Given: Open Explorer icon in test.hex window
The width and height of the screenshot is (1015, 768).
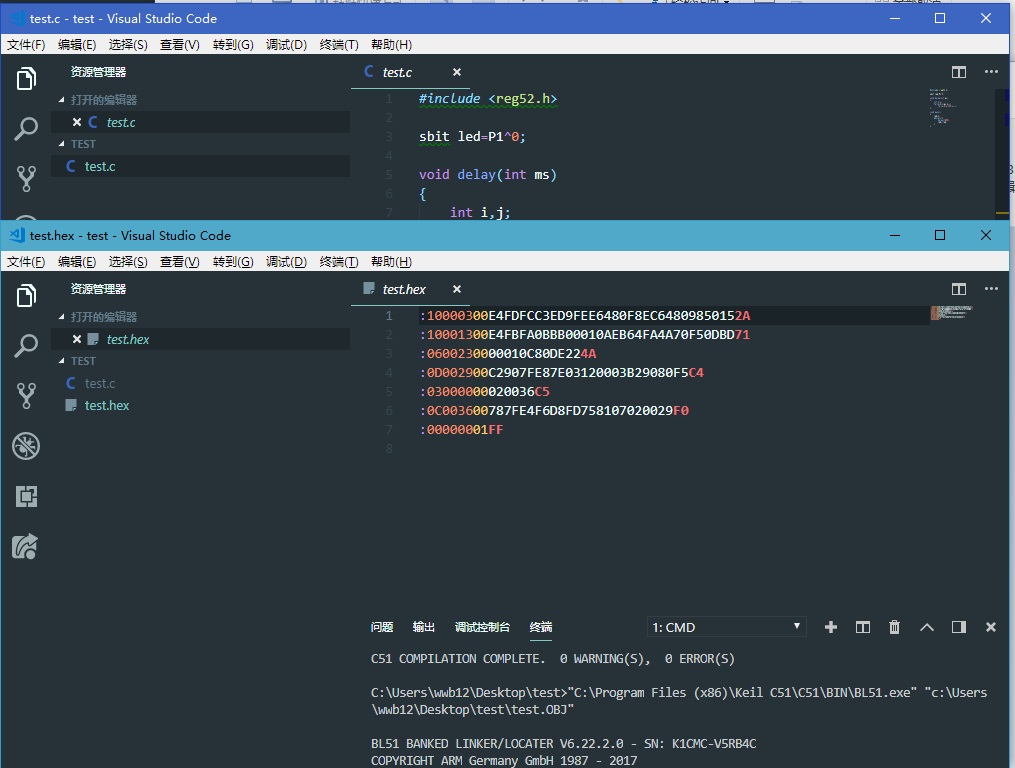Looking at the screenshot, I should pyautogui.click(x=26, y=295).
